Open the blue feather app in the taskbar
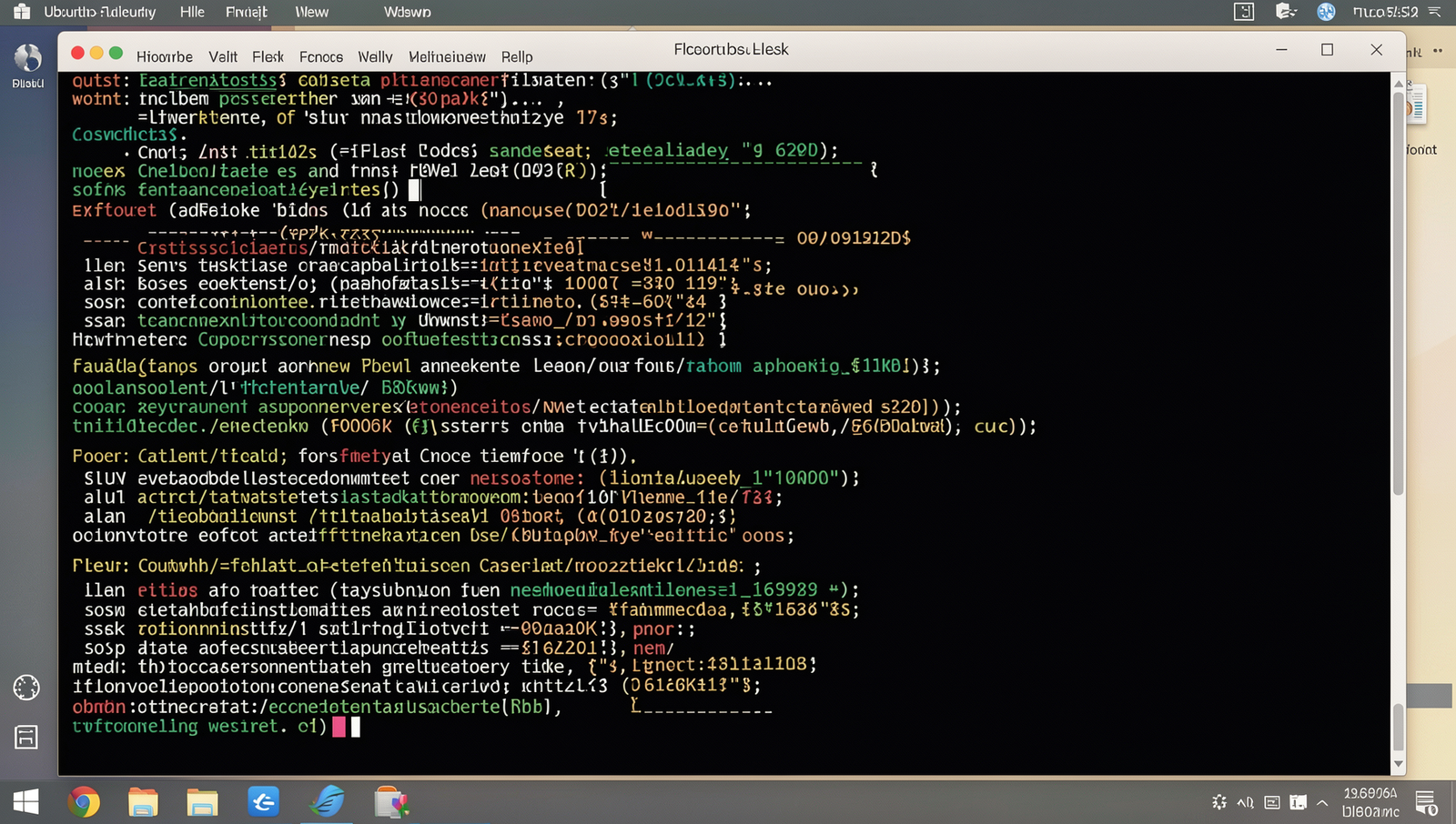The image size is (1456, 824). pyautogui.click(x=327, y=801)
